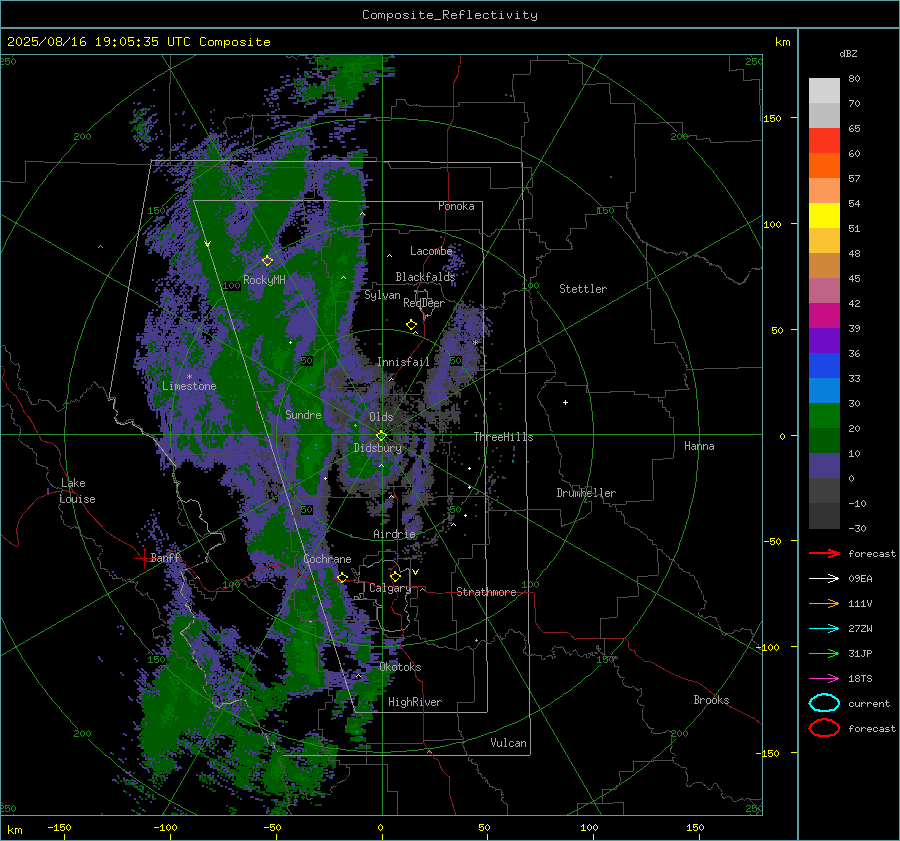Click the ThreeHills city label
The width and height of the screenshot is (900, 841).
(503, 437)
